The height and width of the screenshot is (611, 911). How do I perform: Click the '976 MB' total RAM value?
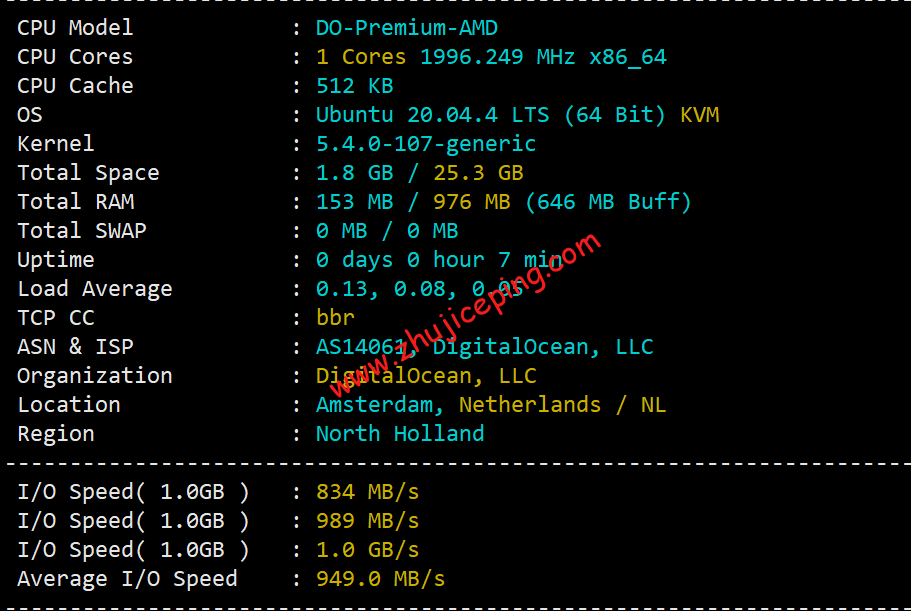pyautogui.click(x=472, y=202)
